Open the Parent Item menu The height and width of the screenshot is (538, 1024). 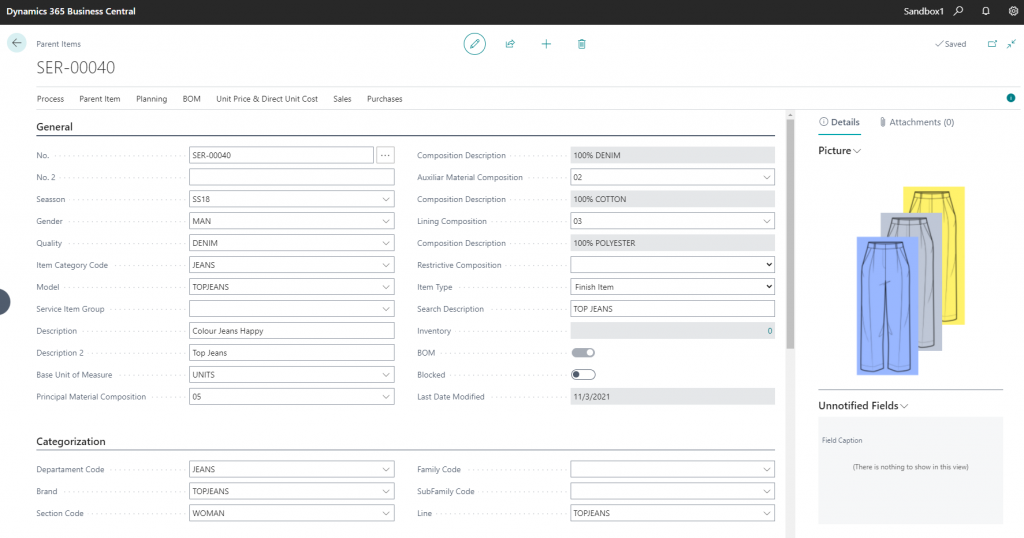pos(100,99)
